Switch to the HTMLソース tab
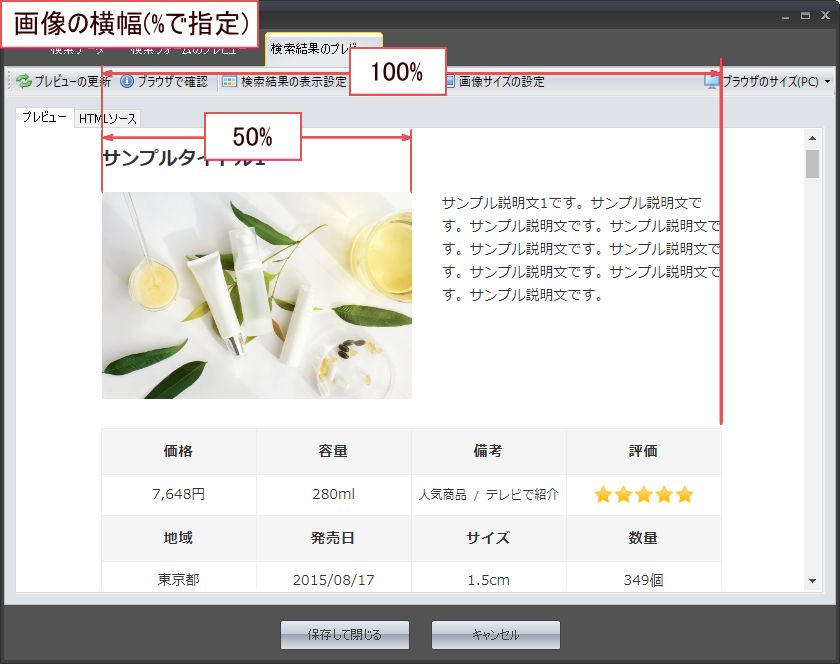The height and width of the screenshot is (665, 840). [108, 119]
